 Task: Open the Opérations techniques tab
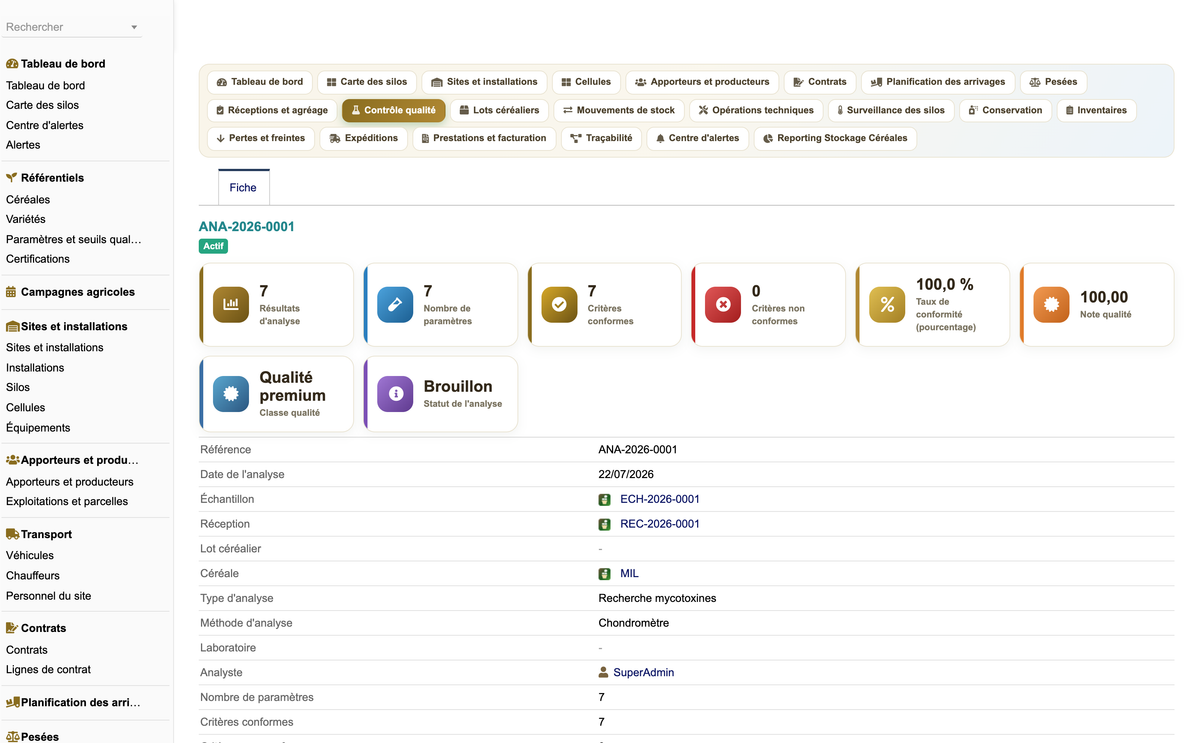pos(757,110)
